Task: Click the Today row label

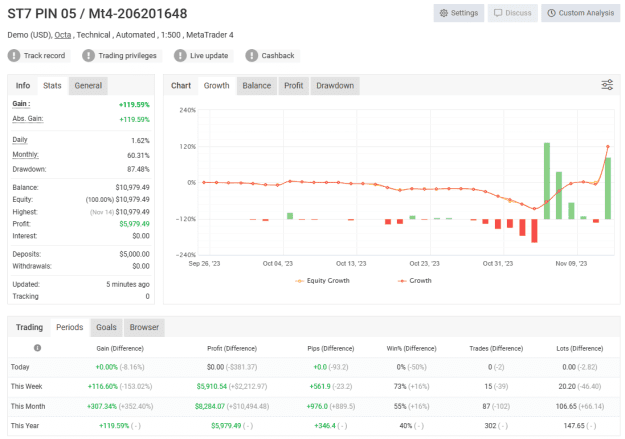Action: tap(20, 367)
